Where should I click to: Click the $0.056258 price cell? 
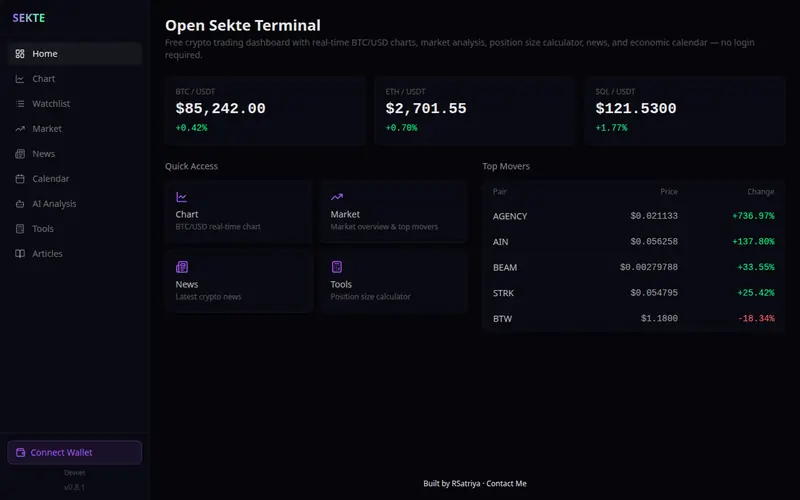[x=654, y=241]
